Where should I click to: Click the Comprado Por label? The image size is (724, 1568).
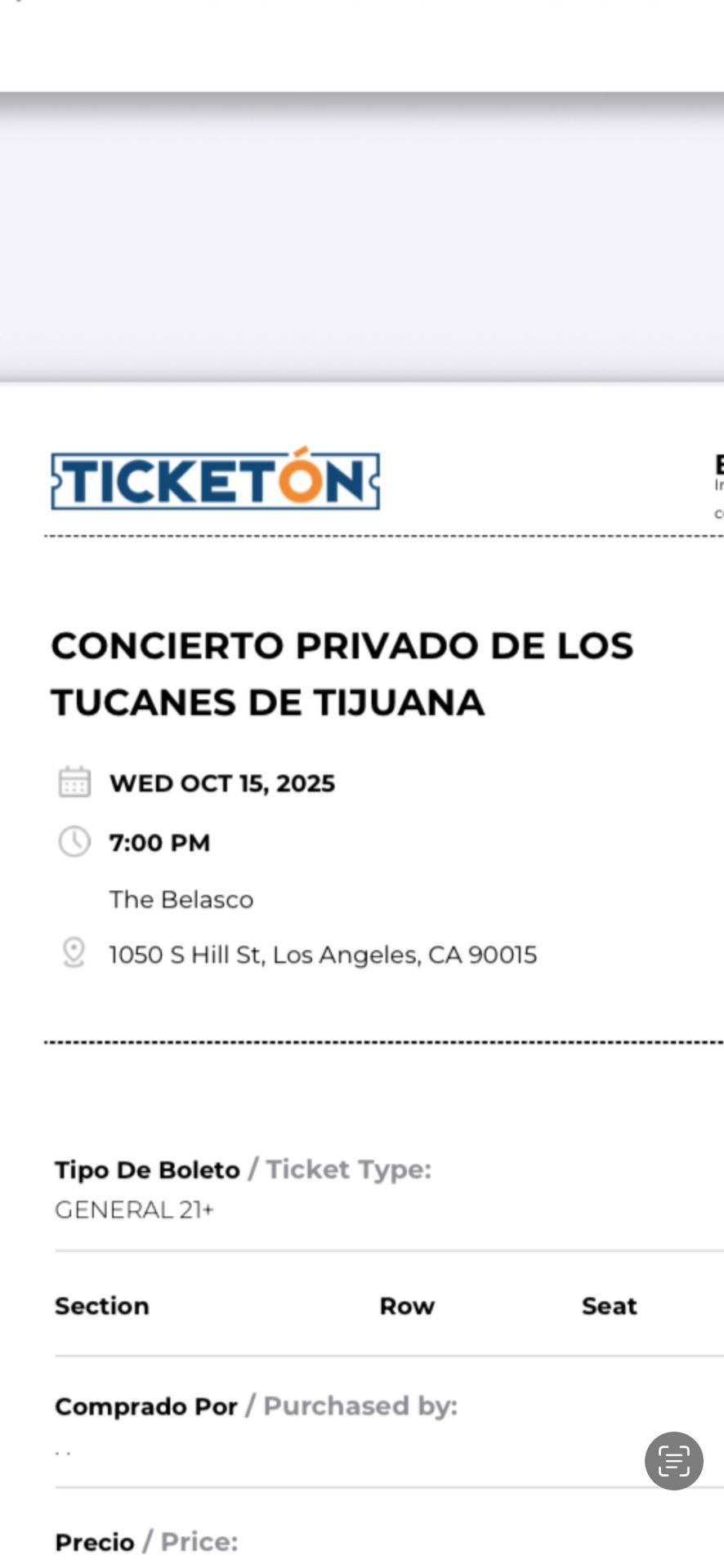[x=145, y=1406]
